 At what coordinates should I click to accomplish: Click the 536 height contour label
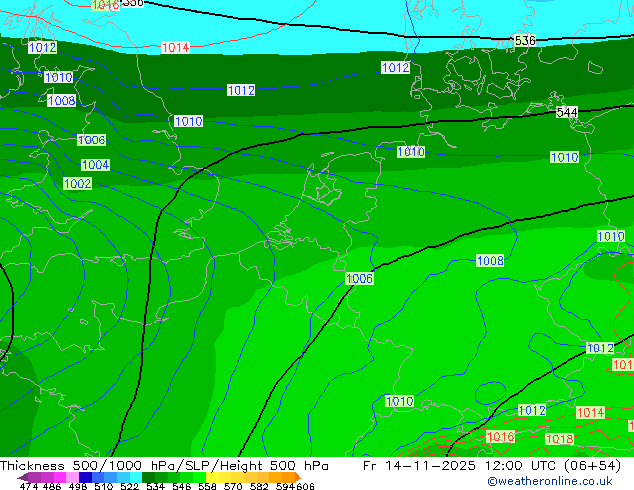click(x=525, y=40)
